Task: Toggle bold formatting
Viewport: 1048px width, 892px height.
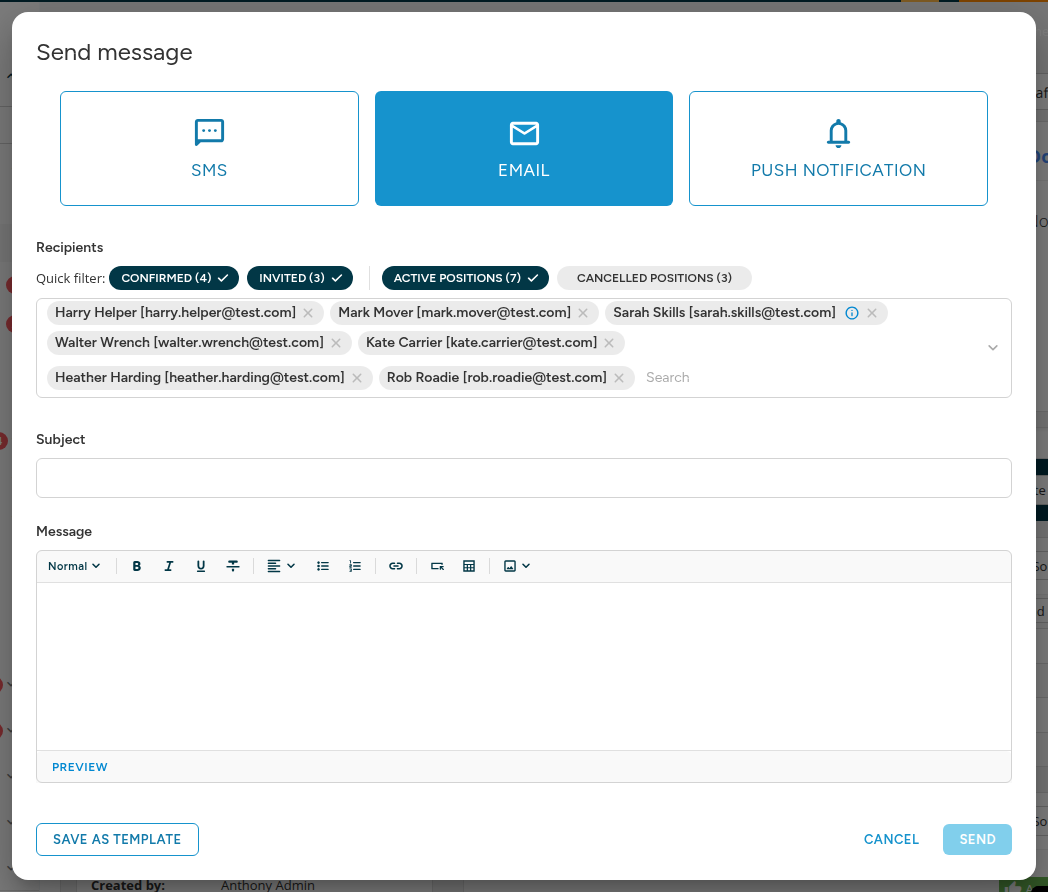Action: click(x=136, y=566)
